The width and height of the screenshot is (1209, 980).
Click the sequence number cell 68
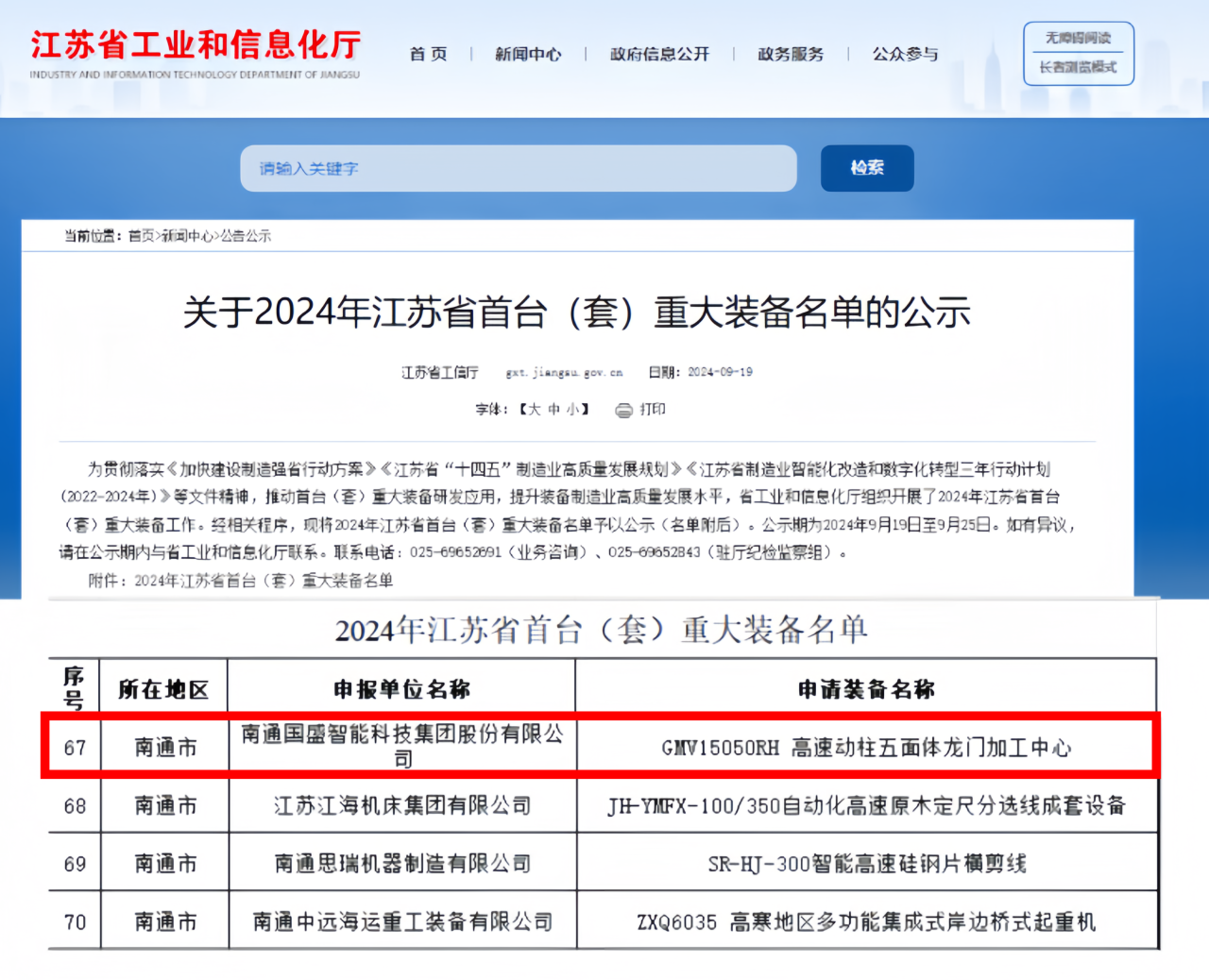pyautogui.click(x=75, y=806)
